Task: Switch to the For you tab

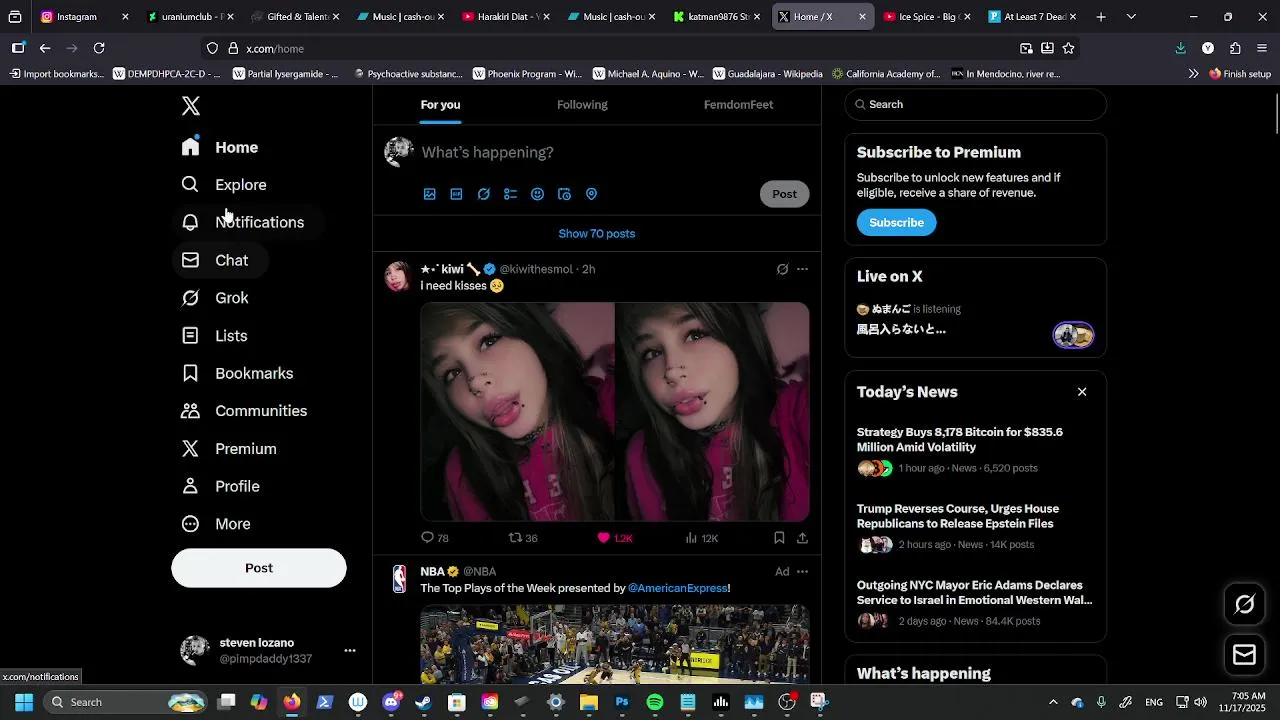Action: (440, 105)
